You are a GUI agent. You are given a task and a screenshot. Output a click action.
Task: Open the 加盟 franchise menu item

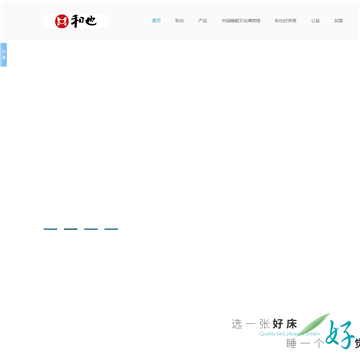point(338,21)
